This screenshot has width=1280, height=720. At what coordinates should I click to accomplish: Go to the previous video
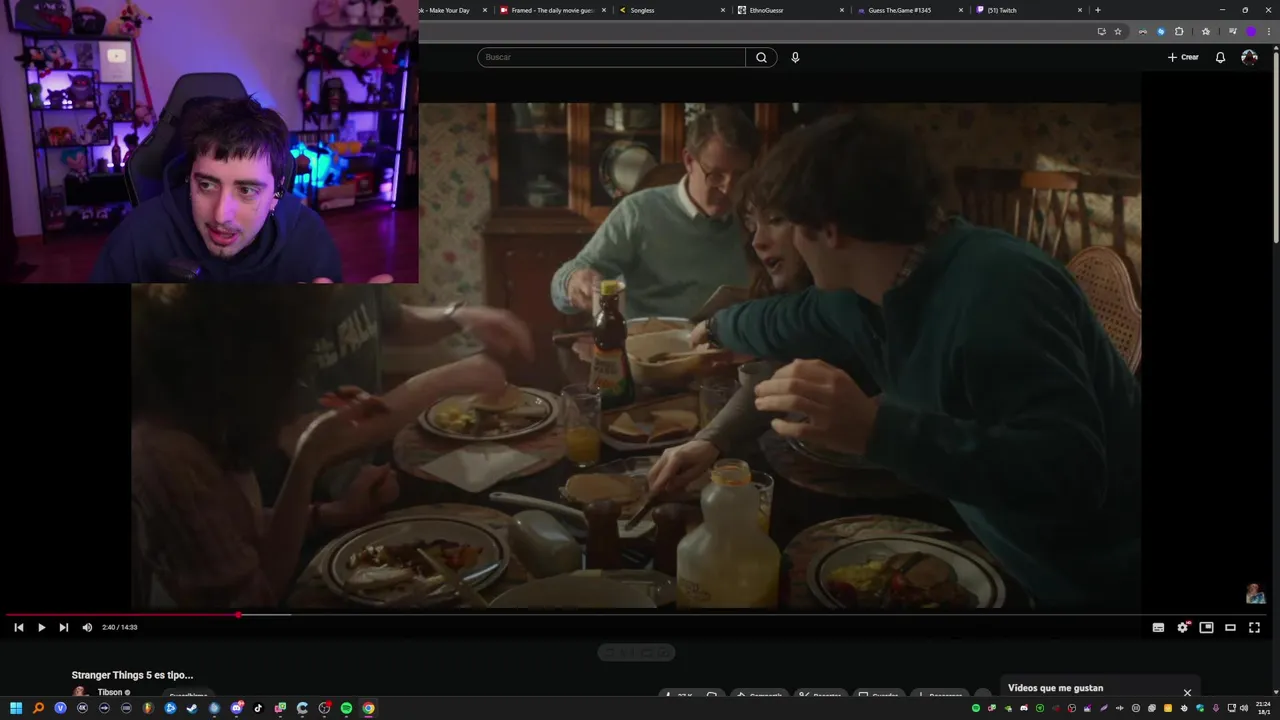click(18, 627)
